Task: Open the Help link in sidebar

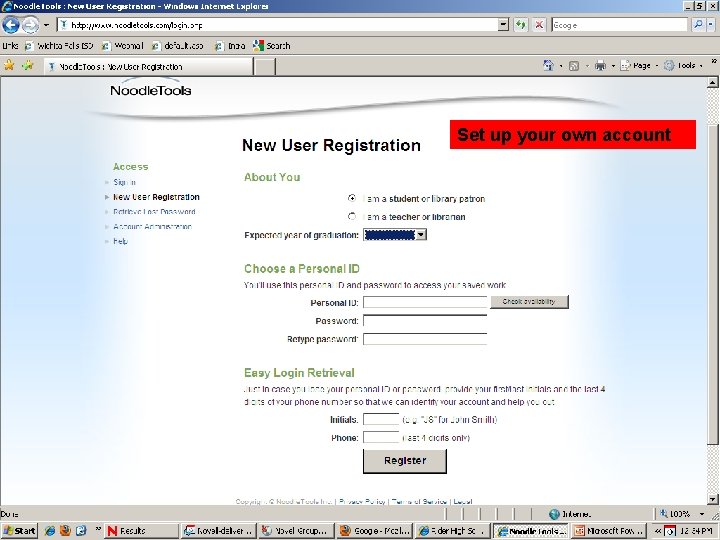Action: (x=120, y=241)
